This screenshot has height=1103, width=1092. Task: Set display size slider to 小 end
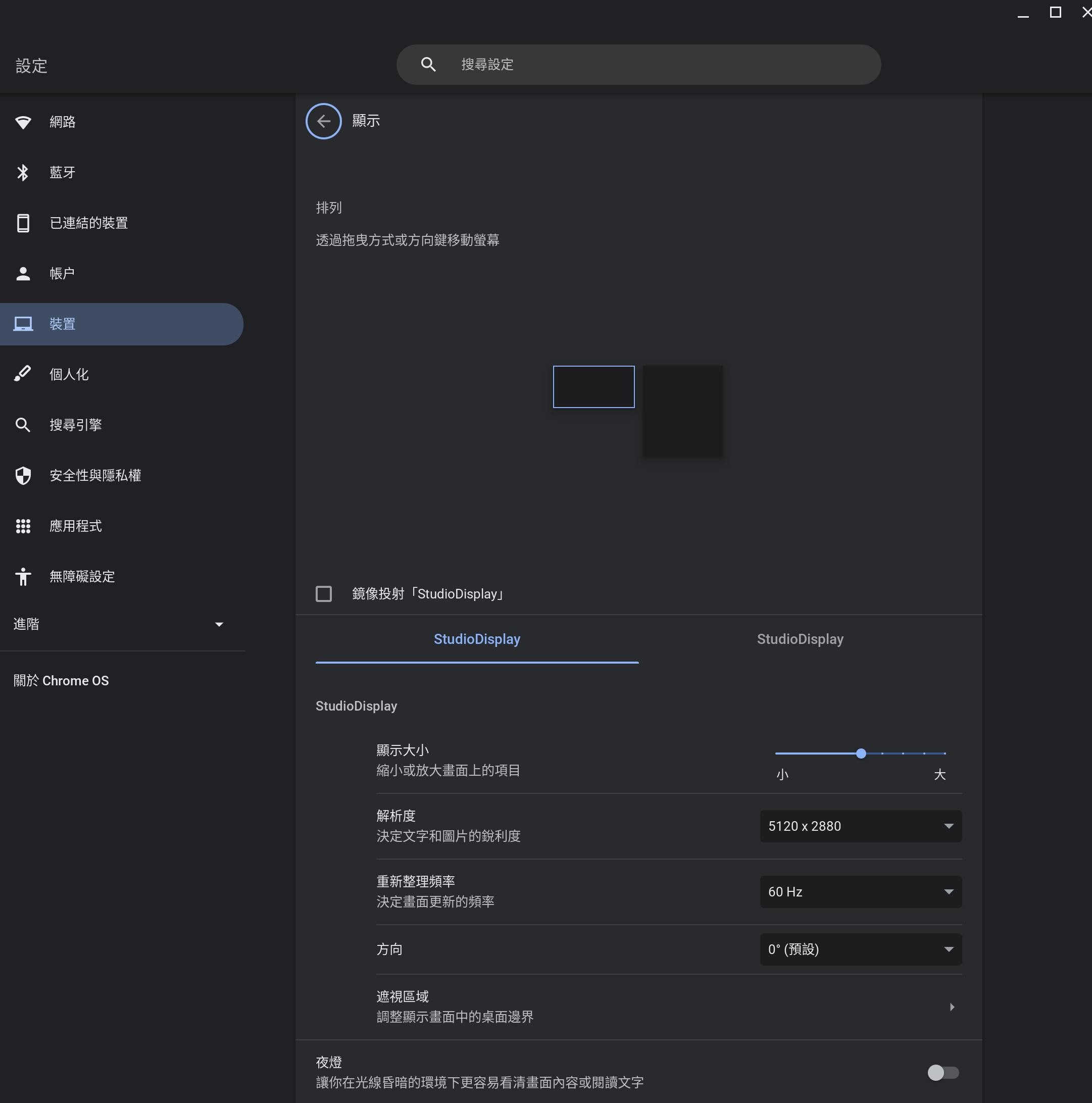tap(776, 754)
